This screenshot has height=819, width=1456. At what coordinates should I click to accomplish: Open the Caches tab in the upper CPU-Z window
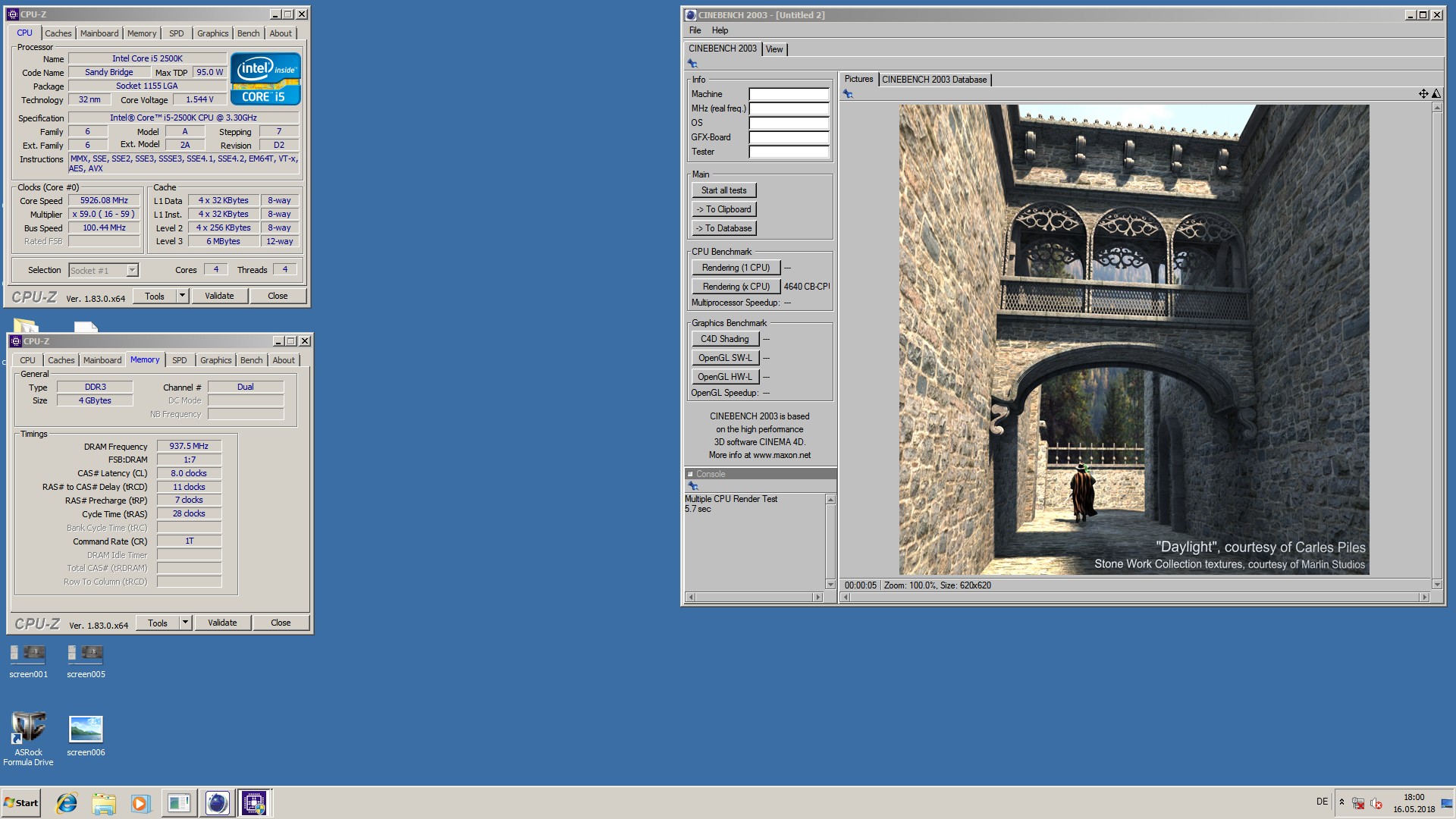coord(58,33)
